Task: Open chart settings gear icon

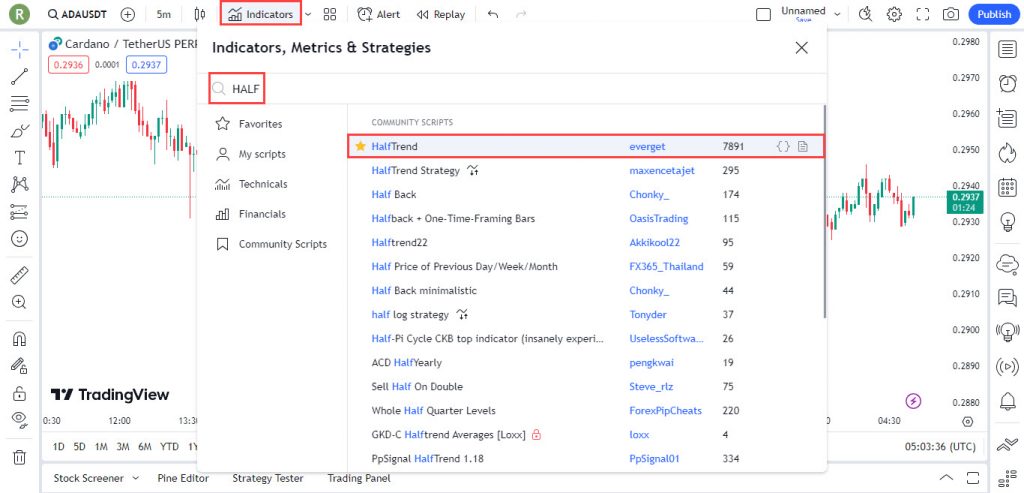Action: pyautogui.click(x=894, y=14)
